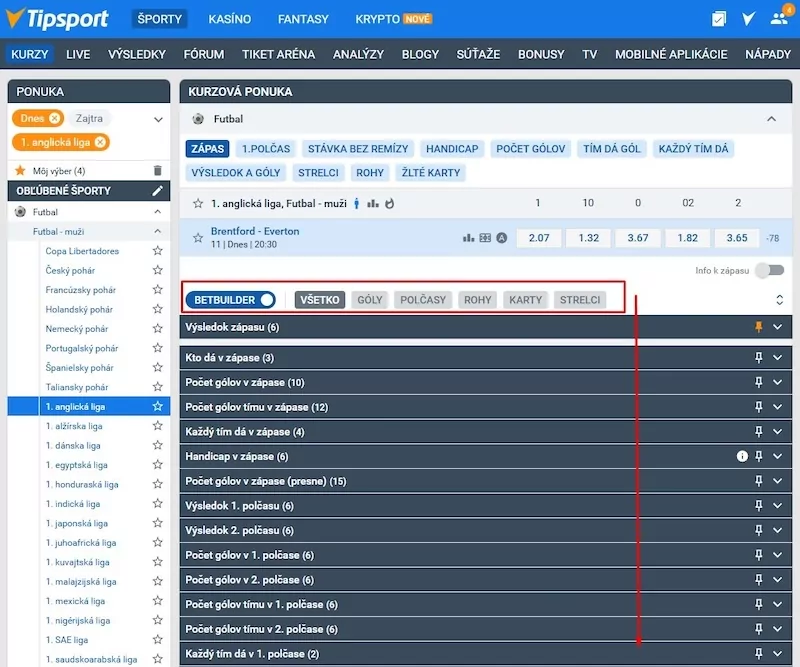
Task: Remove the 1. anglická liga filter chip
Action: click(101, 142)
